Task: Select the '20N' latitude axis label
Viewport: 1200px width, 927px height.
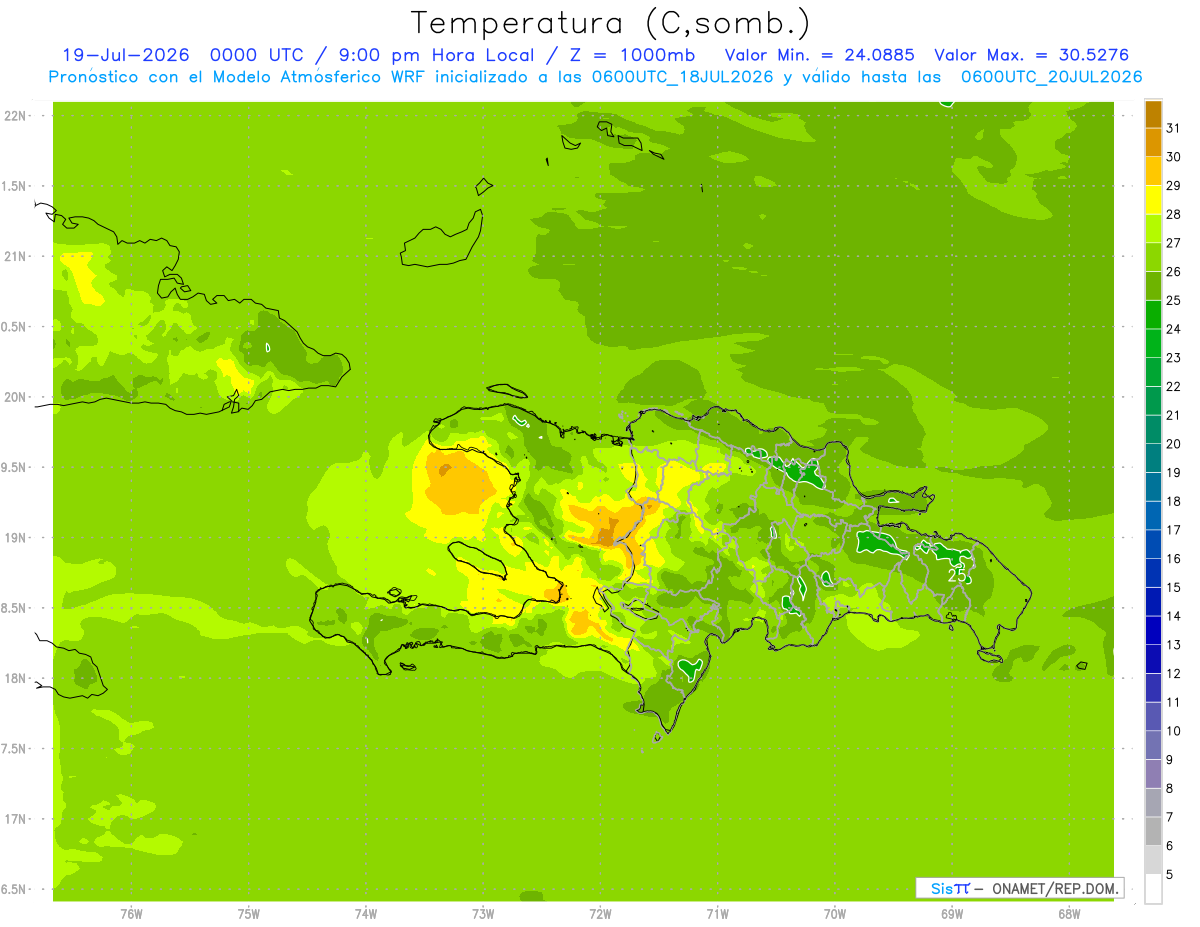Action: (14, 397)
